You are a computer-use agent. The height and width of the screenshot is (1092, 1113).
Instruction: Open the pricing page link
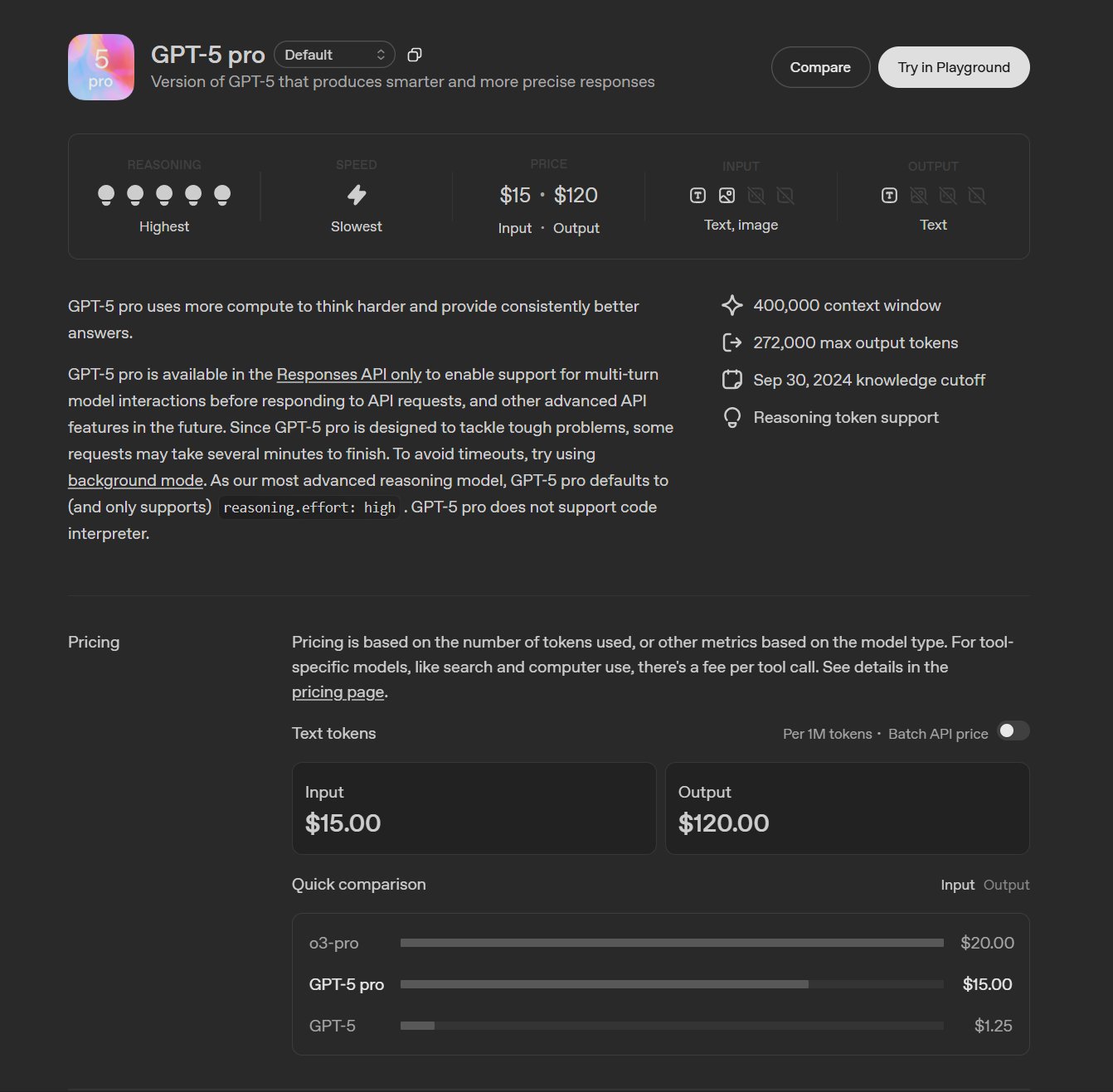[338, 692]
